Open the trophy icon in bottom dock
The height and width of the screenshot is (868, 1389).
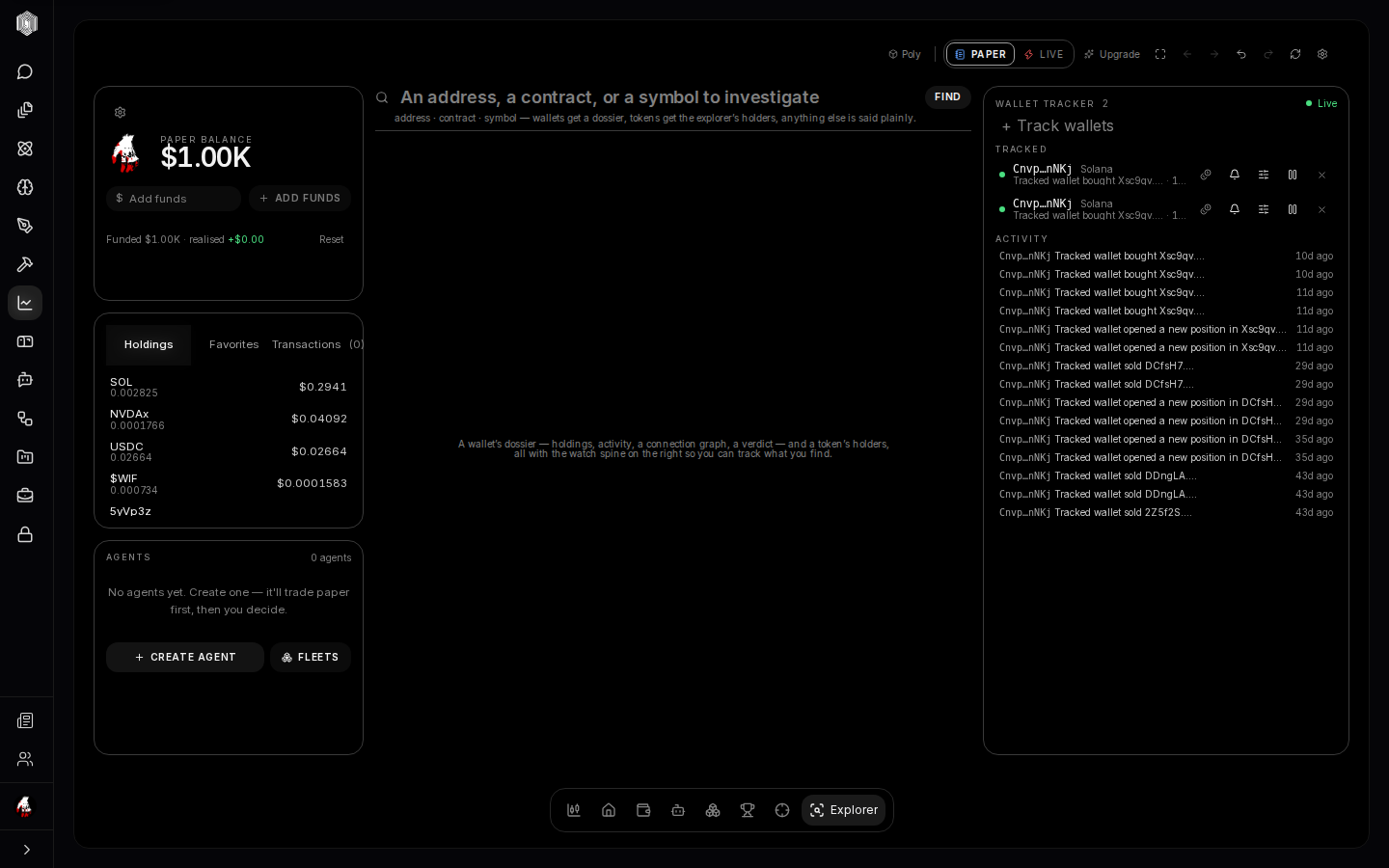(748, 810)
